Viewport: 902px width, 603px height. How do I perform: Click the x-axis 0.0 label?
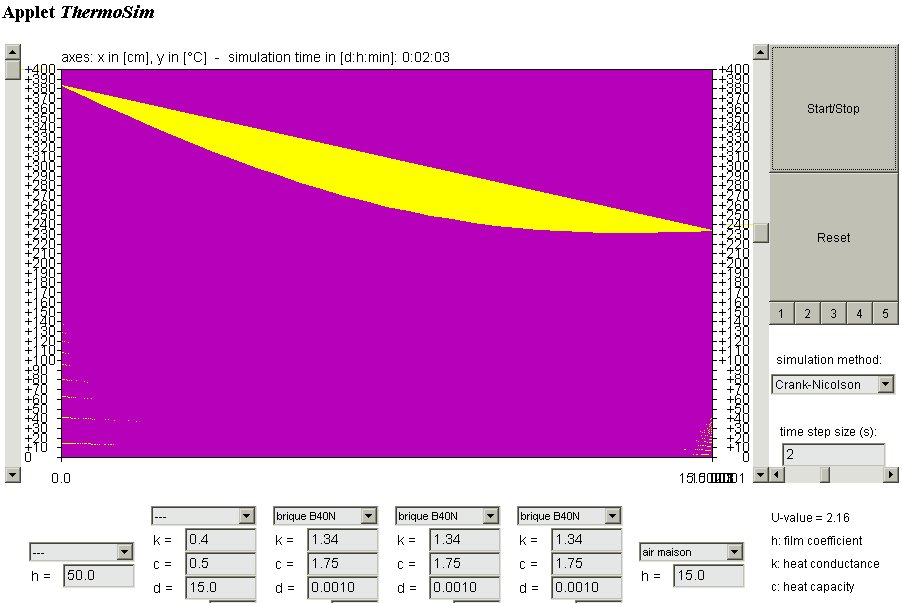(x=61, y=478)
